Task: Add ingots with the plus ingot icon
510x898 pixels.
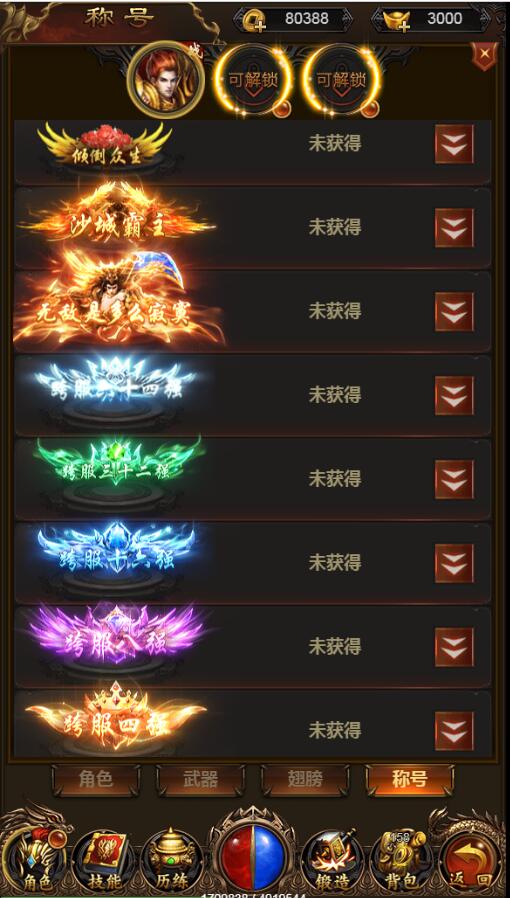Action: tap(397, 21)
